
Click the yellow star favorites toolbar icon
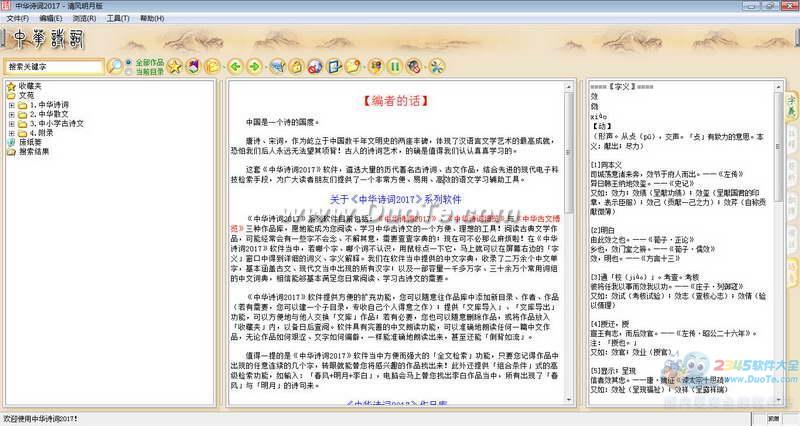174,66
